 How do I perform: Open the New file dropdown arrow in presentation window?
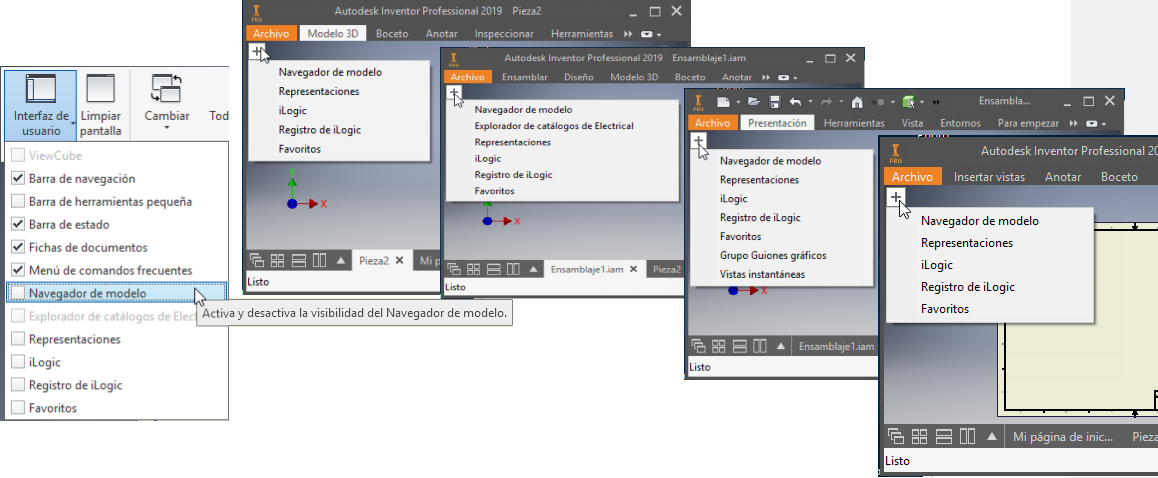[x=737, y=102]
